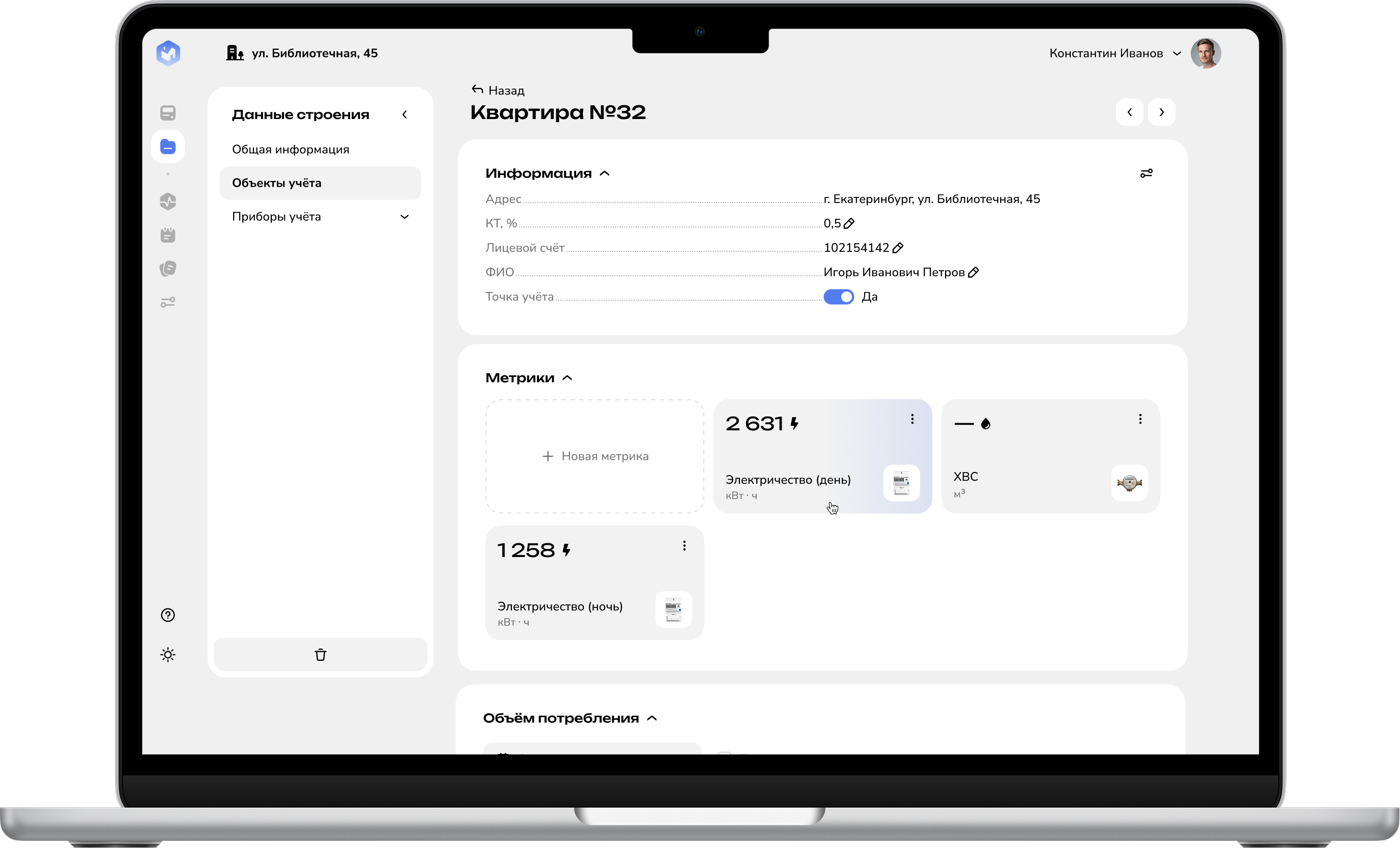Click the trash delete button in the sidebar panel
The height and width of the screenshot is (848, 1400).
click(321, 655)
